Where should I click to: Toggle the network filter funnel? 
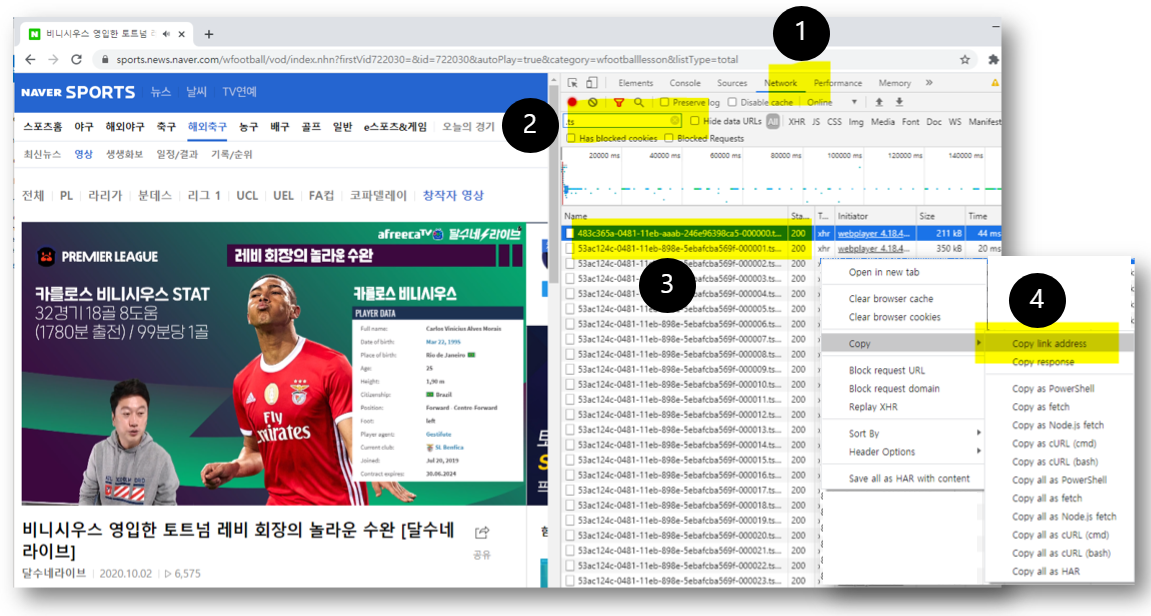(619, 102)
